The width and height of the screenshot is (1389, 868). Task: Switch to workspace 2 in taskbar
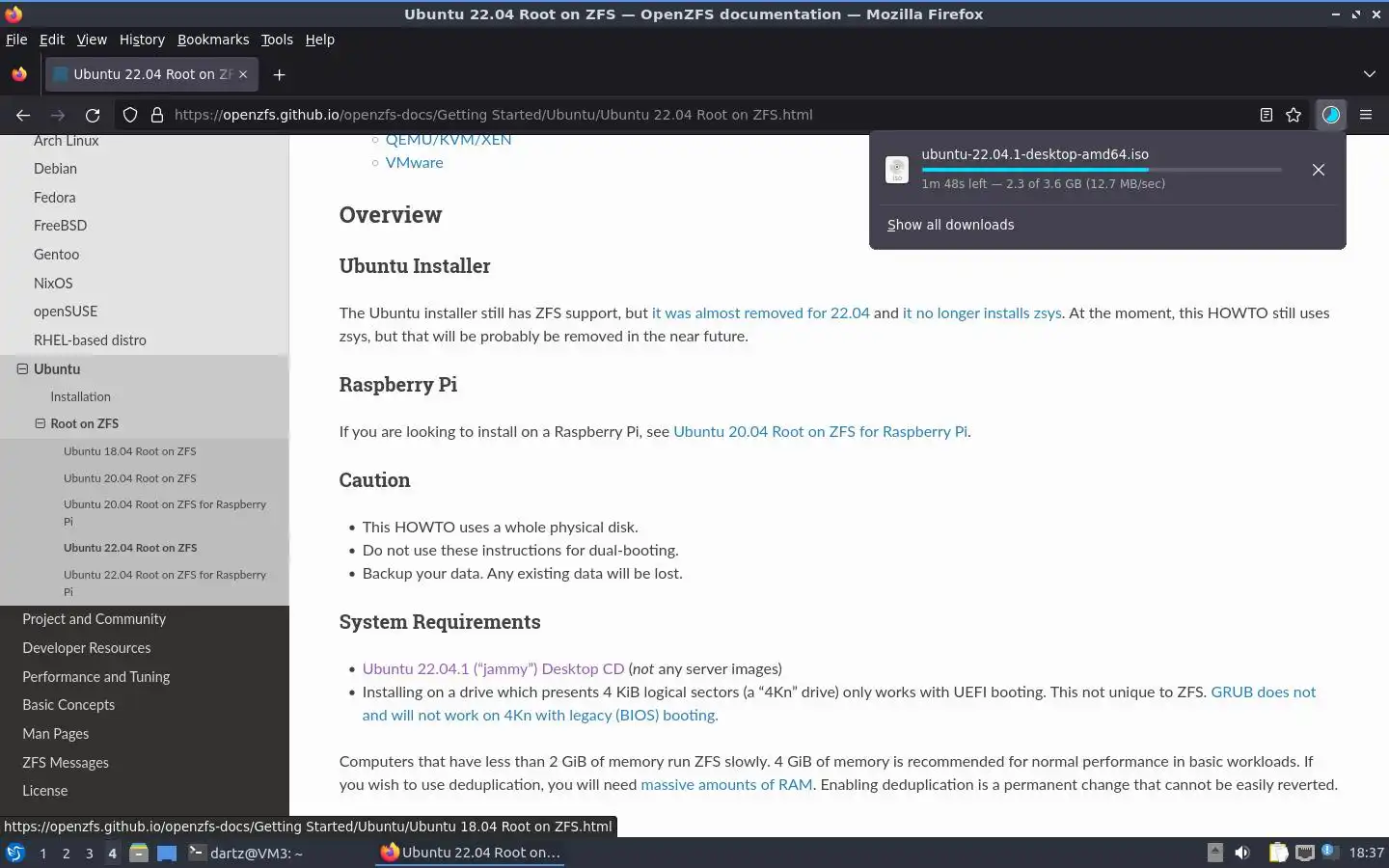point(66,854)
